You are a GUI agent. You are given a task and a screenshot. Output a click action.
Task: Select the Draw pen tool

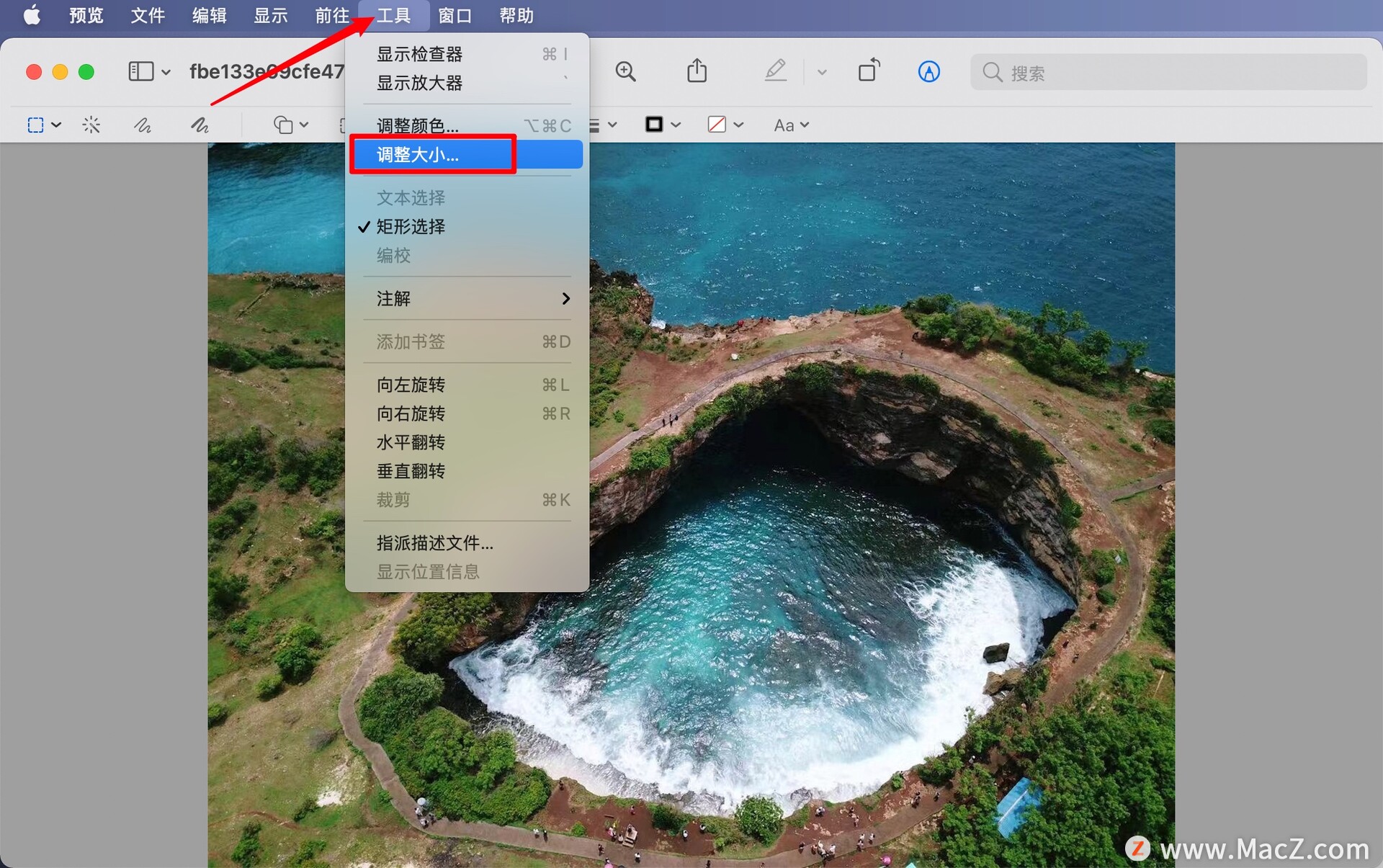click(x=200, y=125)
